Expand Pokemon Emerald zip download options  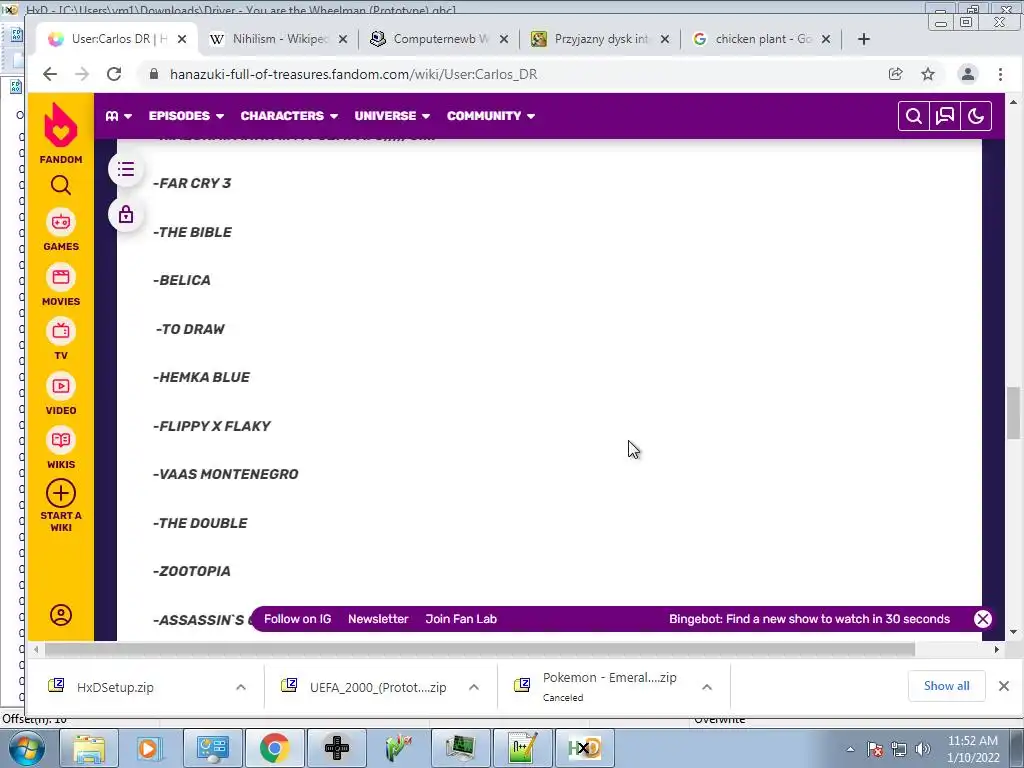[x=707, y=687]
